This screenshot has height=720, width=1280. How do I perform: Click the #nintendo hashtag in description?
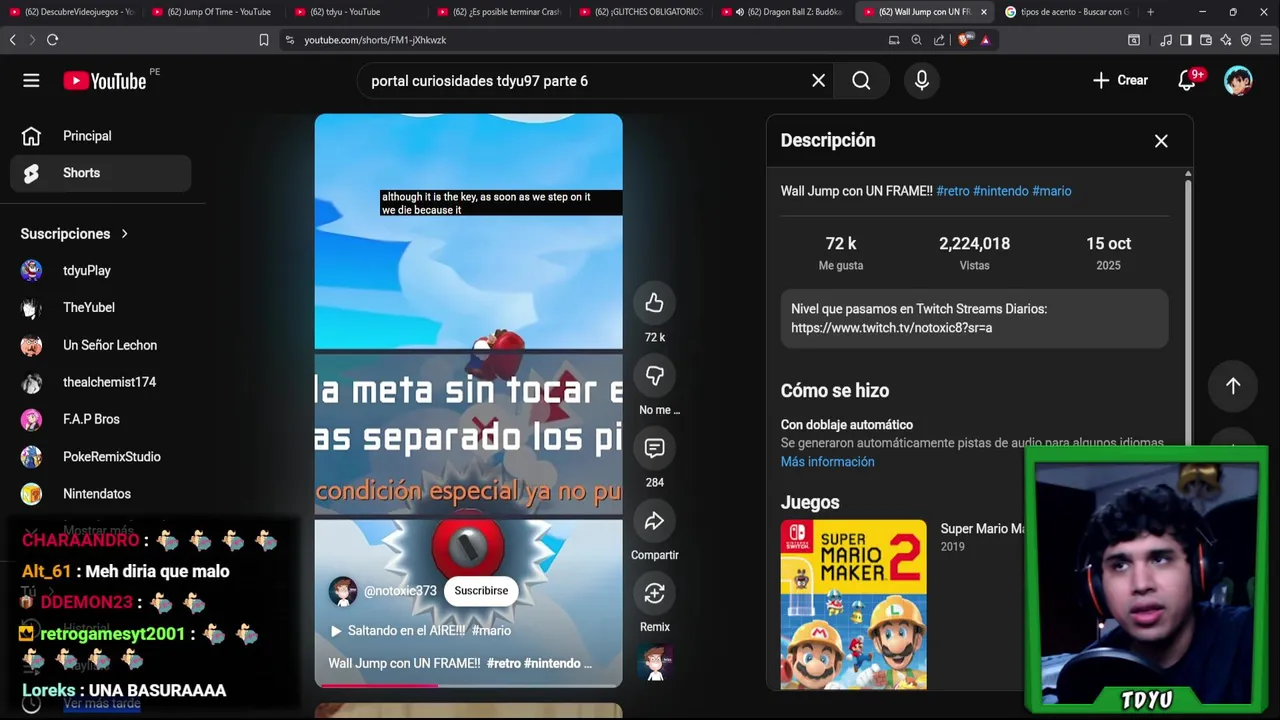1000,191
